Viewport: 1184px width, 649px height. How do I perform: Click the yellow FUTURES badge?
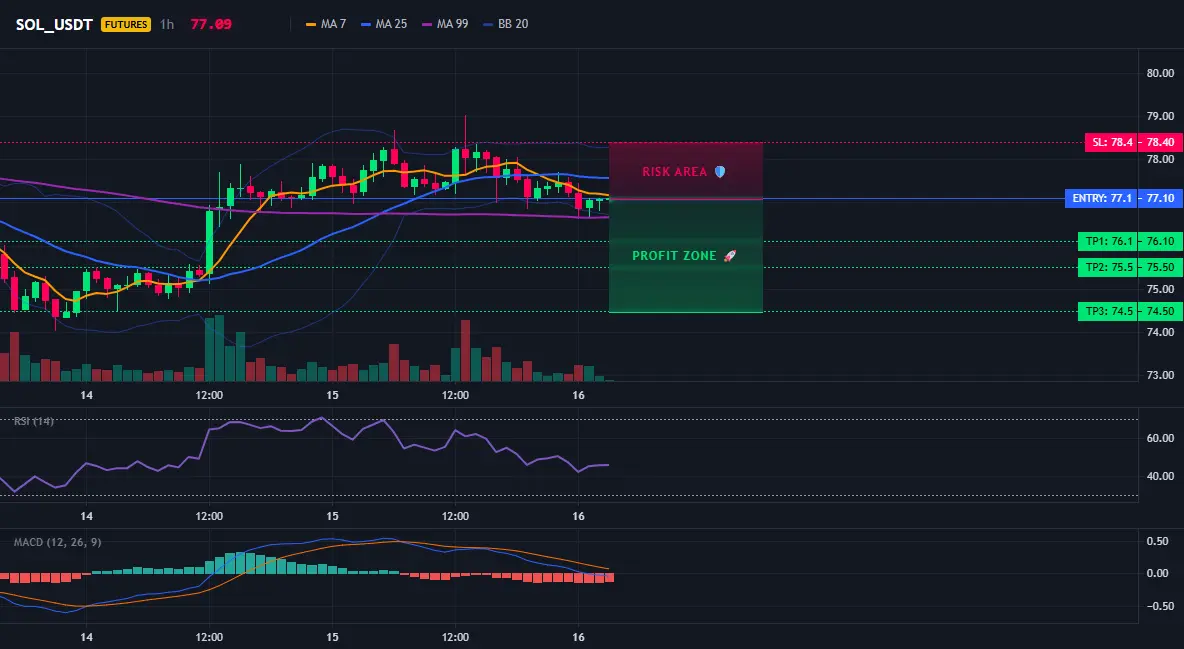[x=126, y=24]
